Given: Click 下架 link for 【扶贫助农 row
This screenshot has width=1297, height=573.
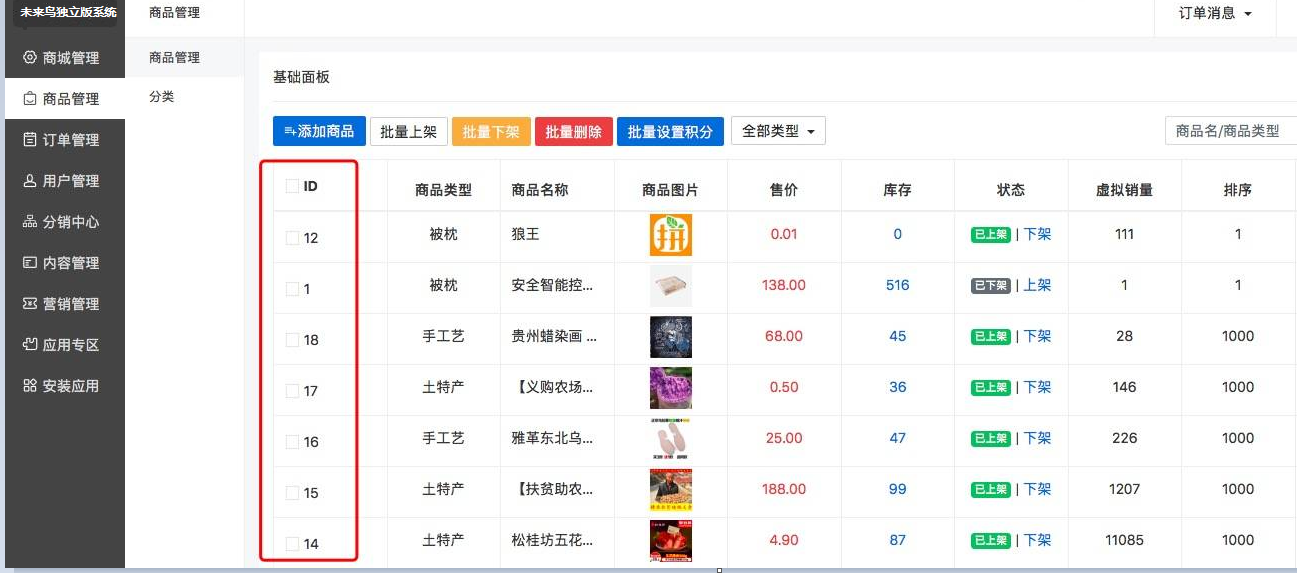Looking at the screenshot, I should coord(1037,489).
